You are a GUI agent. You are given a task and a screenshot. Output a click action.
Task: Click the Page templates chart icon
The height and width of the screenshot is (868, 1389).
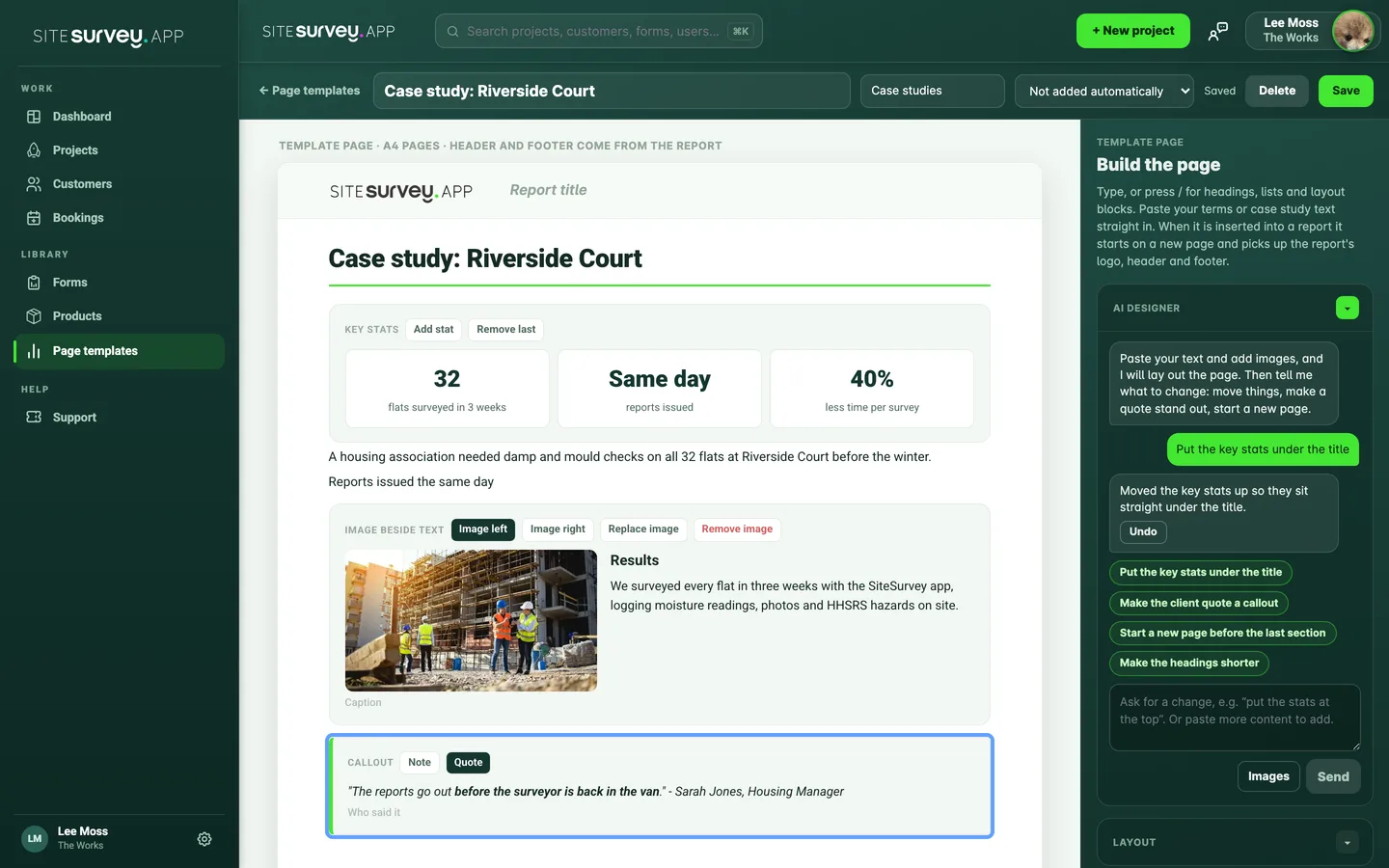34,351
